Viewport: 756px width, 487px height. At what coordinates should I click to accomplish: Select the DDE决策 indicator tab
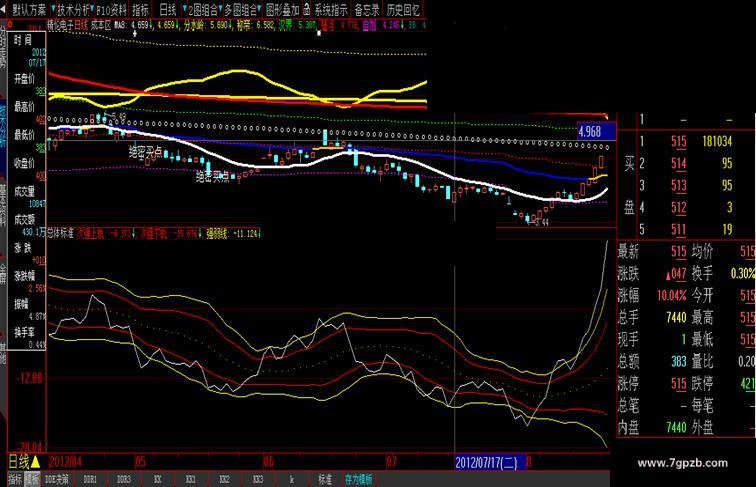[56, 479]
